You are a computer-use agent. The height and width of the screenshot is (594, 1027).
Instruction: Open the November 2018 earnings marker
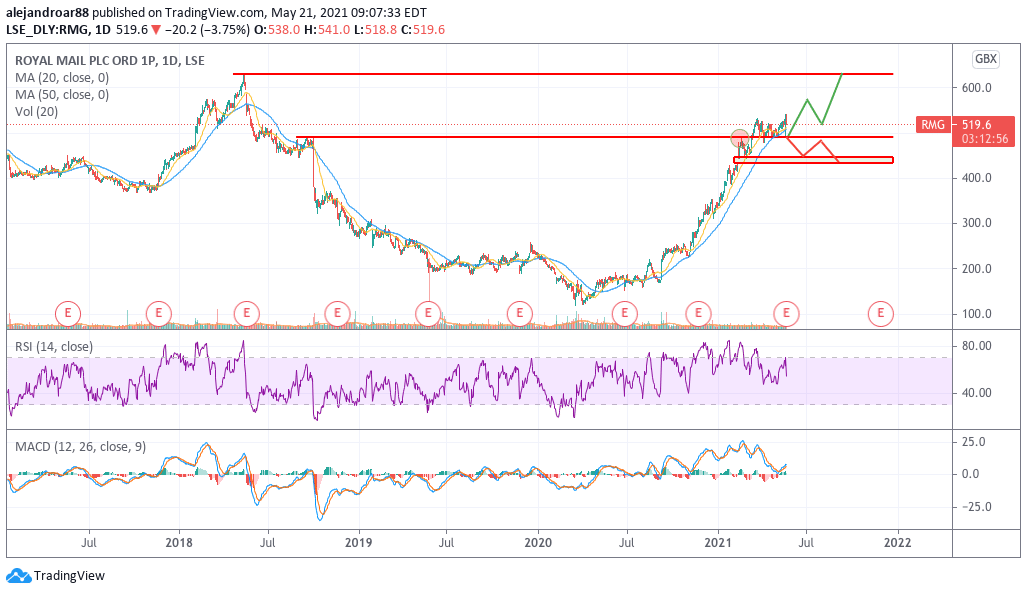tap(337, 313)
